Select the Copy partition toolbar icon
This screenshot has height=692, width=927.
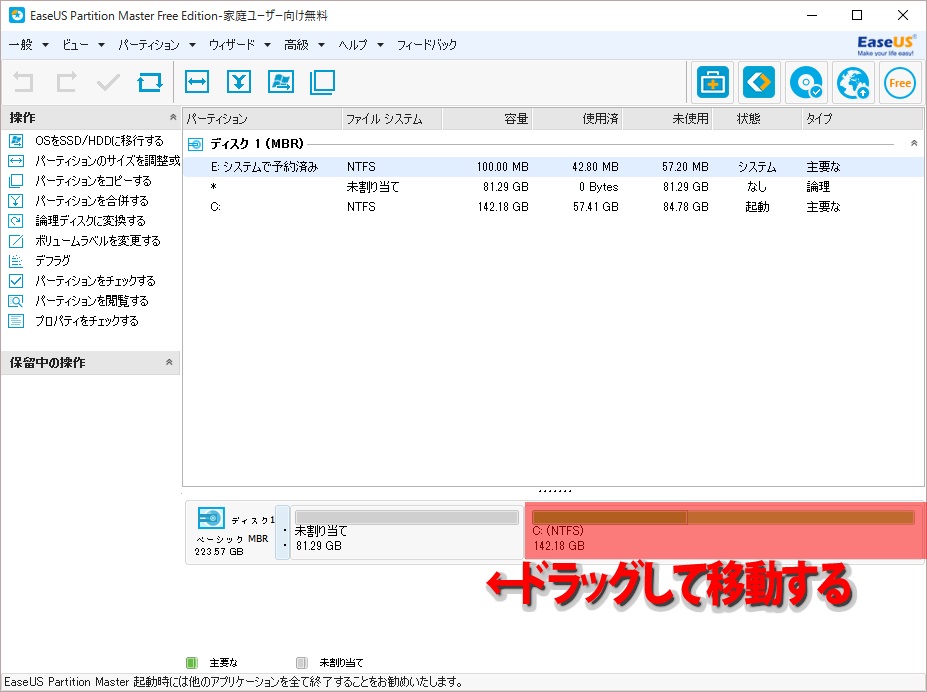point(322,82)
